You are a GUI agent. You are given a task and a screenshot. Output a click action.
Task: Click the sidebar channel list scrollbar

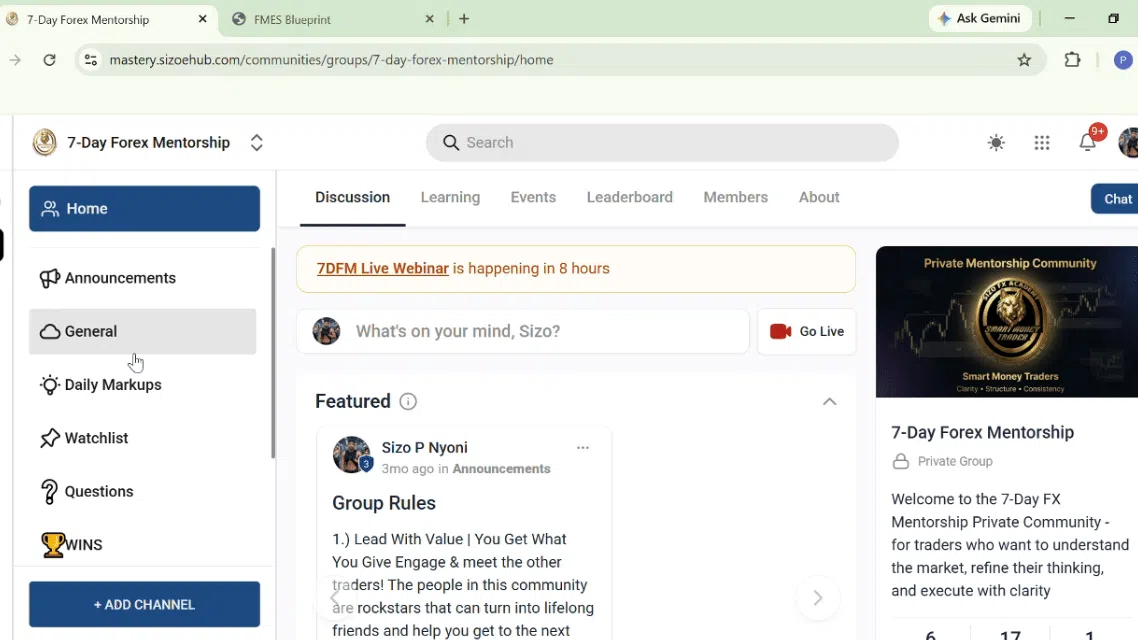tap(273, 353)
